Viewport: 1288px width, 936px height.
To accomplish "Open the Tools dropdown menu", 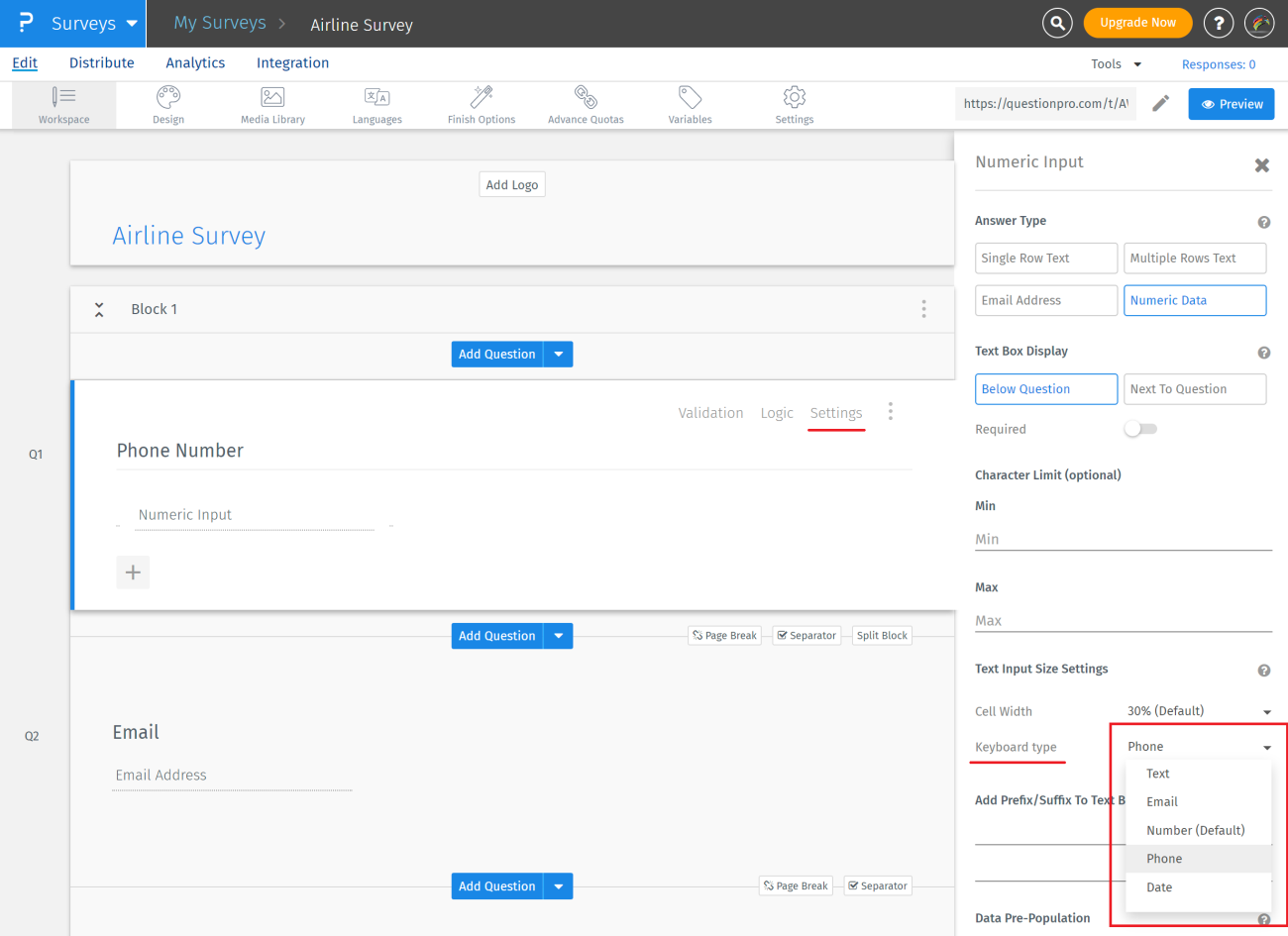I will 1116,64.
